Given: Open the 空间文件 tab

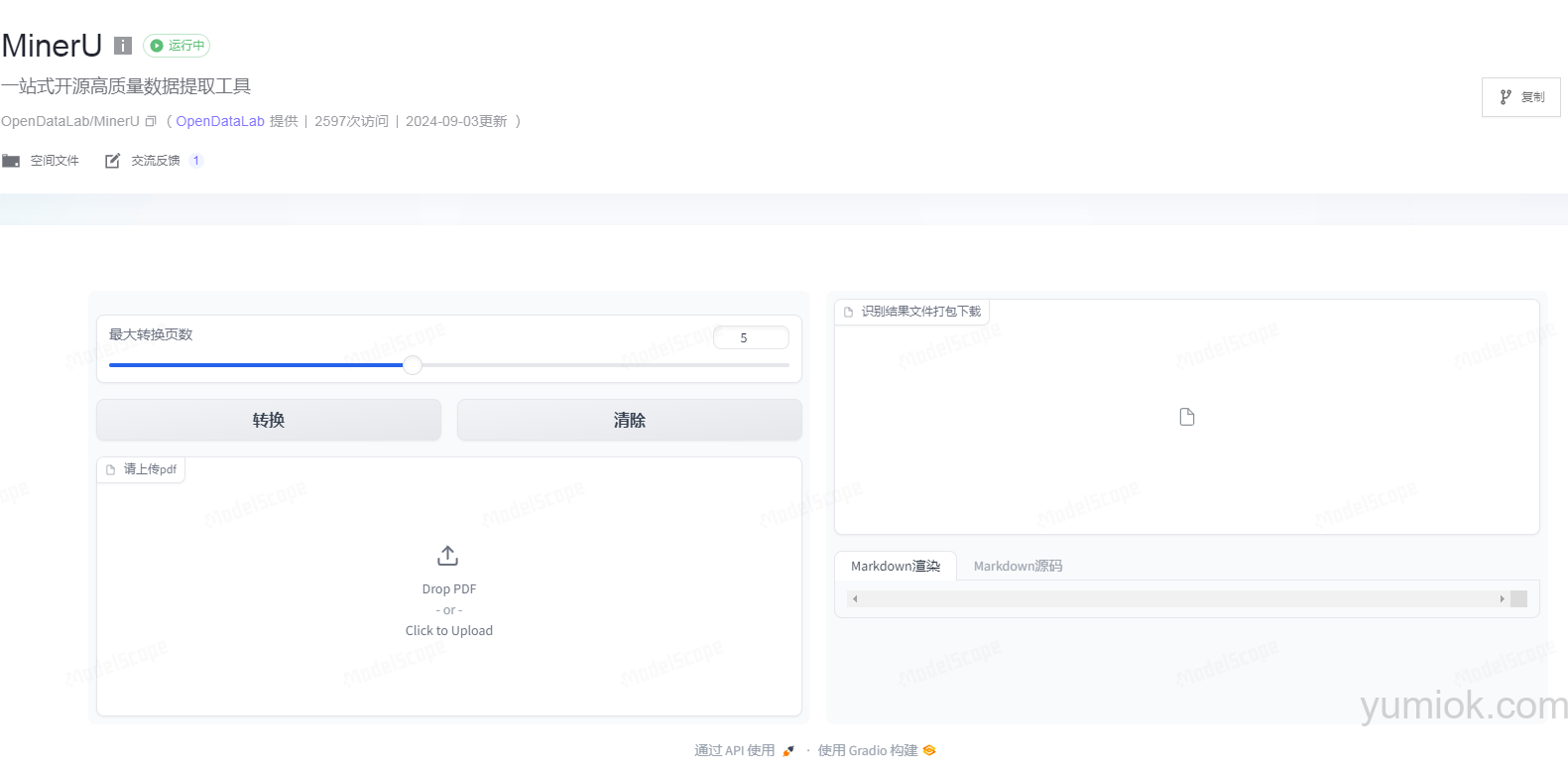Looking at the screenshot, I should point(41,161).
